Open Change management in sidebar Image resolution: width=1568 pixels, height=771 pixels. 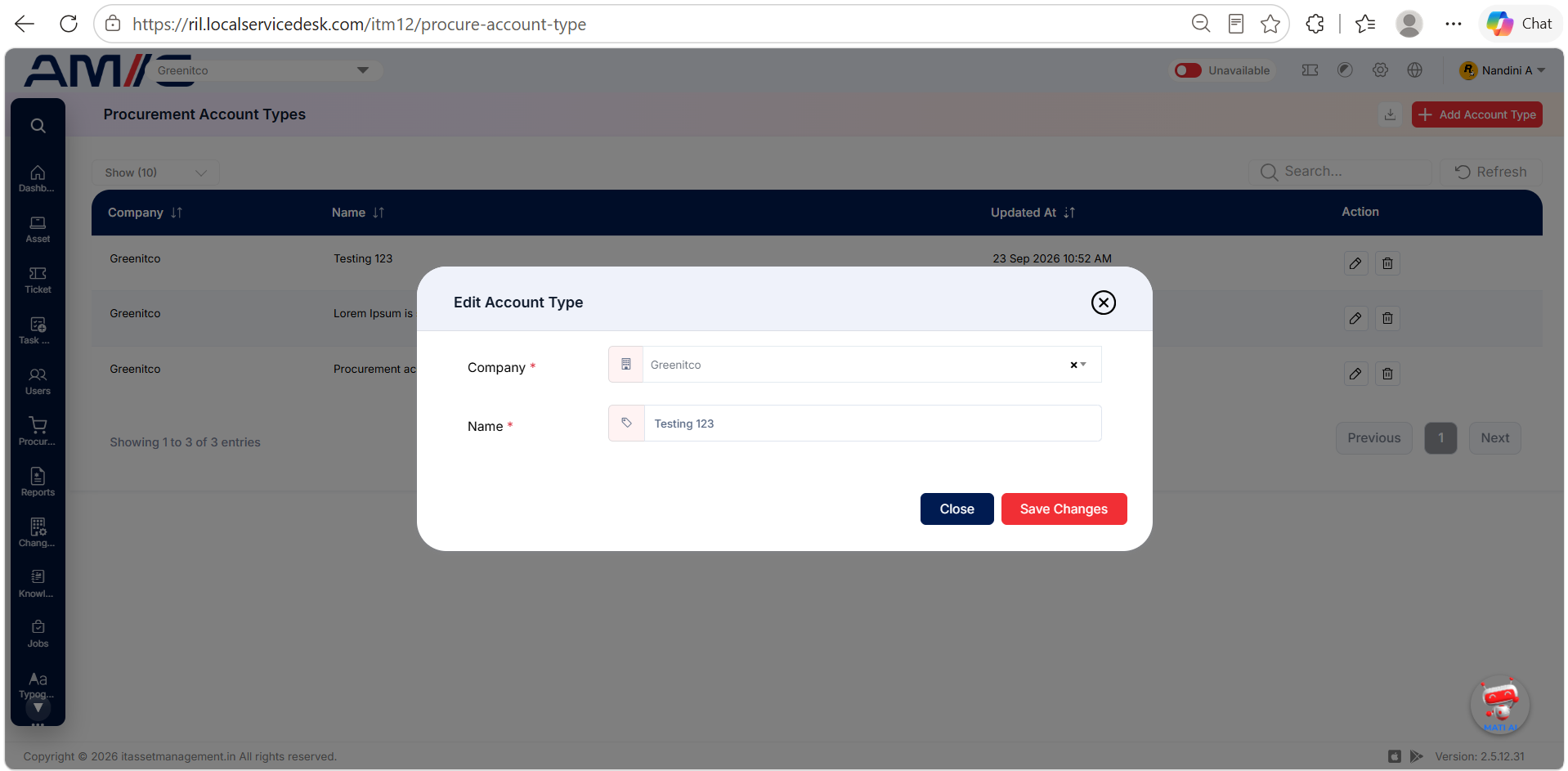point(38,533)
